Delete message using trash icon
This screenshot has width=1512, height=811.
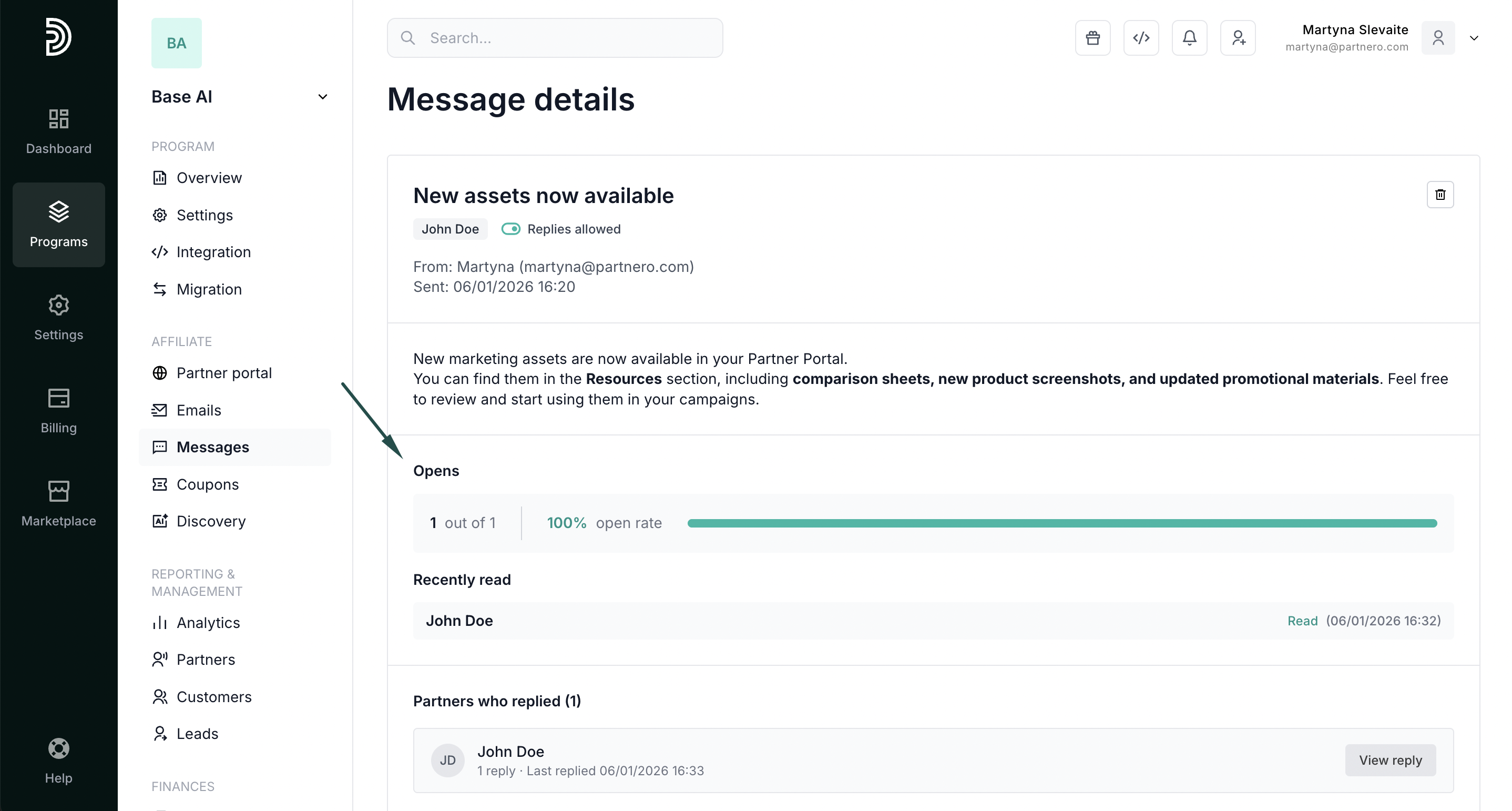tap(1440, 195)
